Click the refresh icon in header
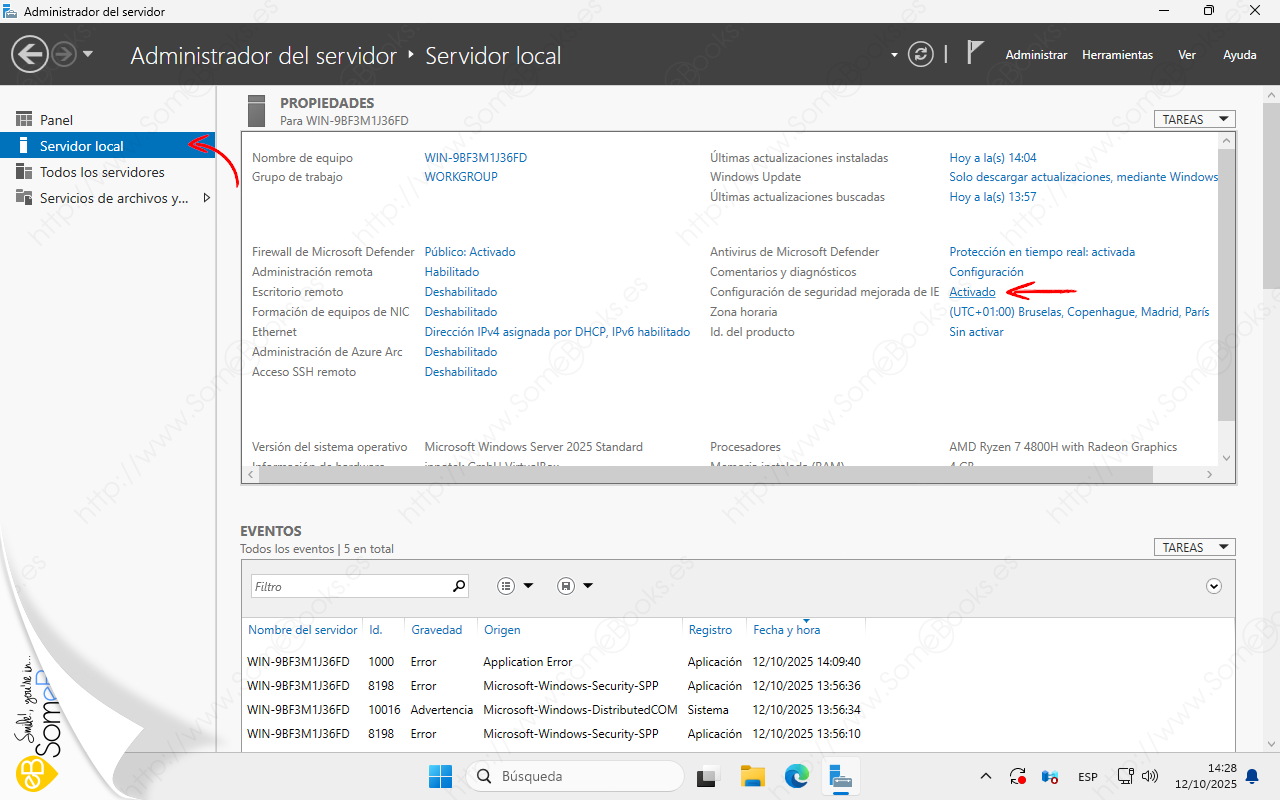This screenshot has width=1280, height=800. (x=920, y=54)
